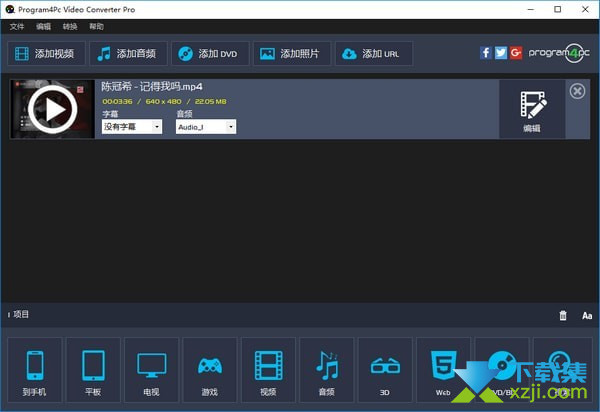Click the trash delete icon
600x412 pixels.
tap(563, 316)
